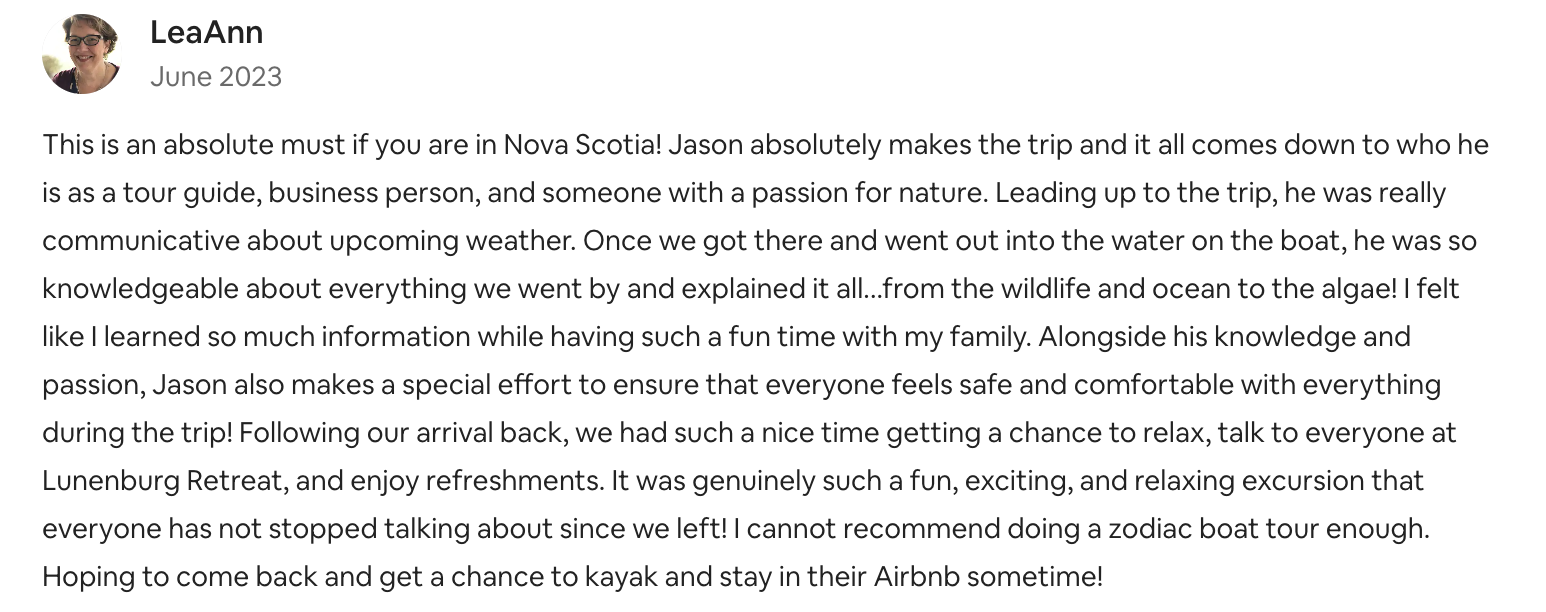
Task: Click the reviewer name LeaAnn
Action: pyautogui.click(x=206, y=32)
